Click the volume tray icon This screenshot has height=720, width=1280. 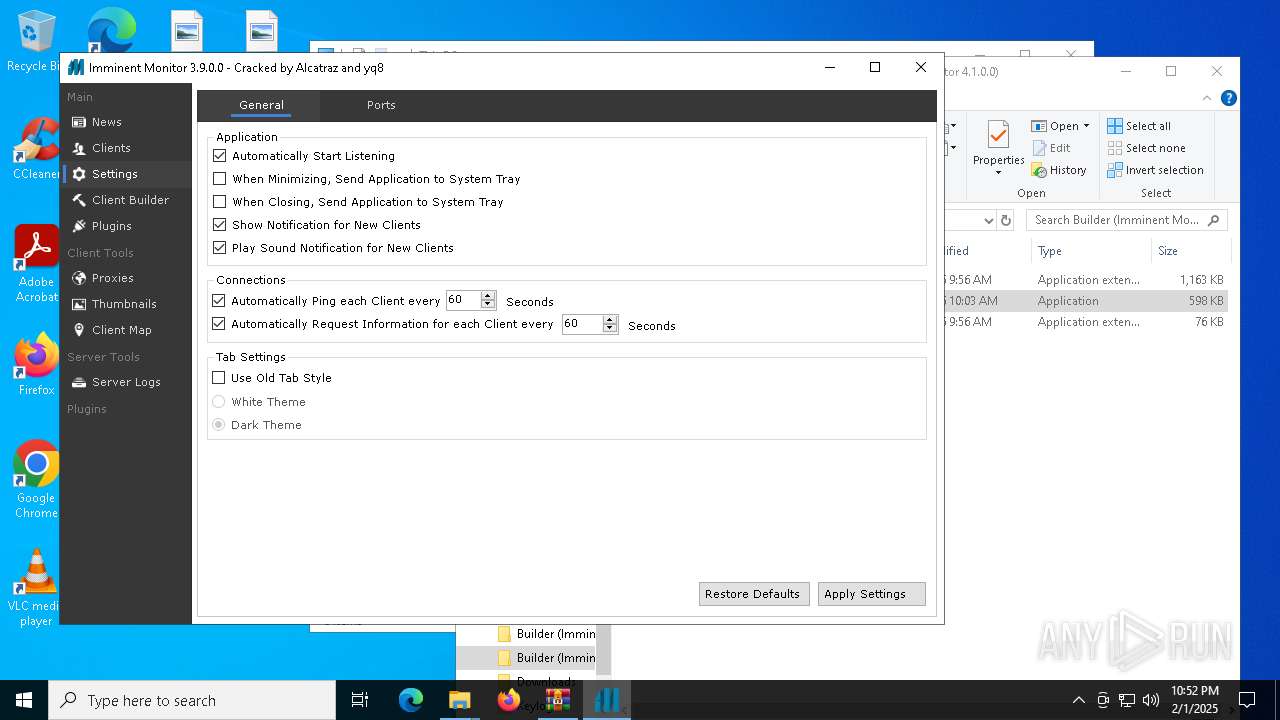pos(1151,700)
